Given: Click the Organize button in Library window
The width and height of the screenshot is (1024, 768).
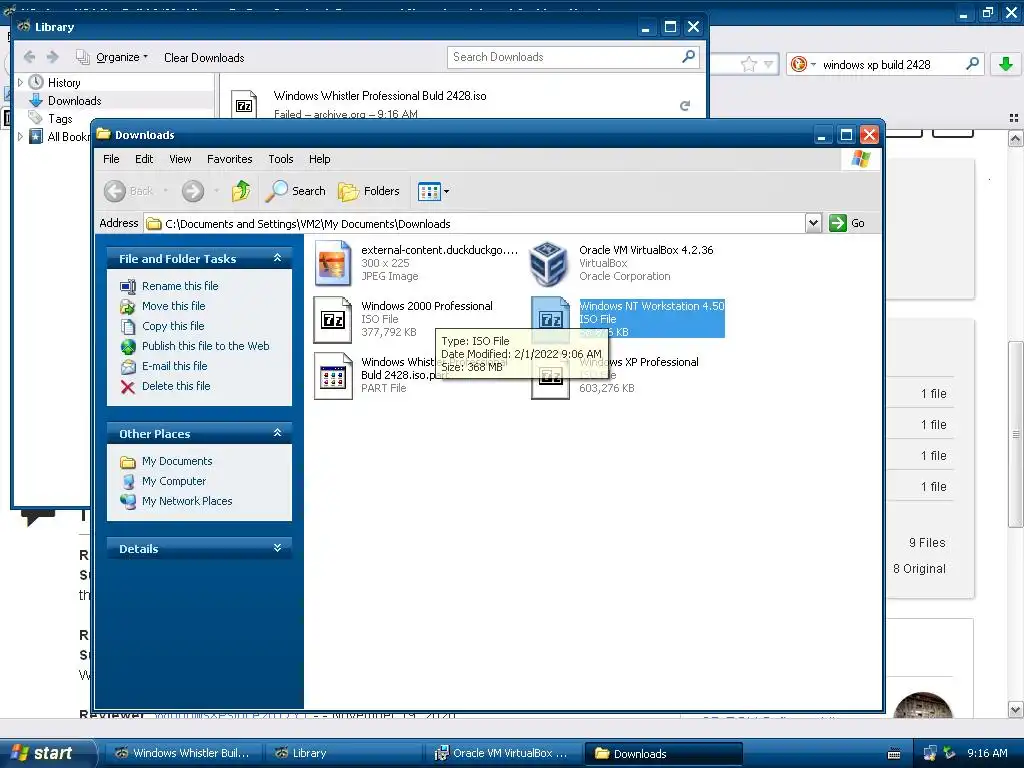Looking at the screenshot, I should click(112, 57).
